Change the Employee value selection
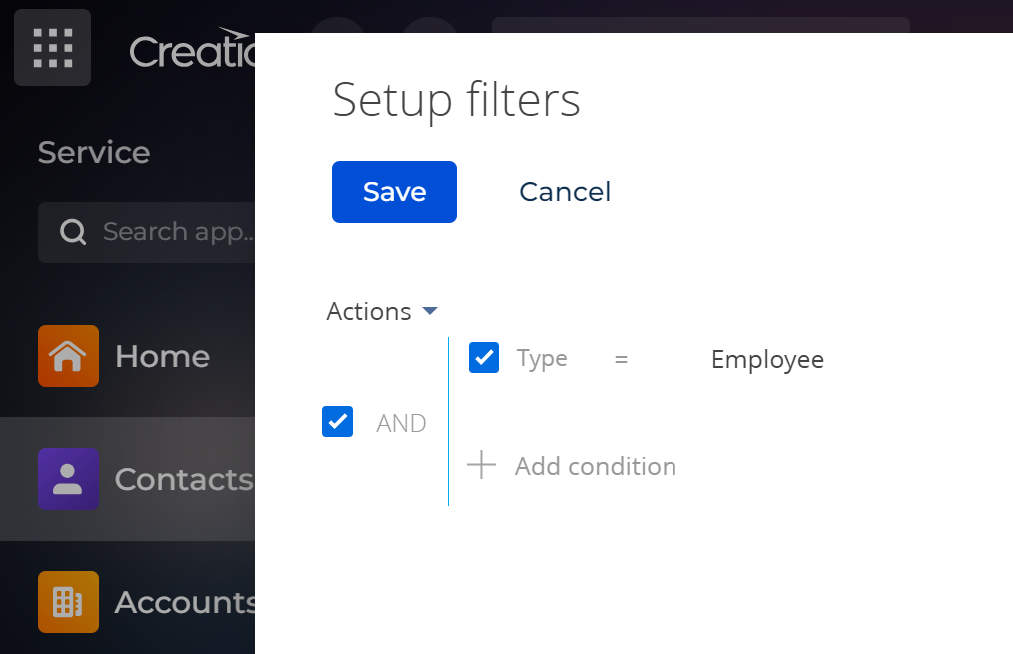Screen dimensions: 1013x654 point(767,359)
